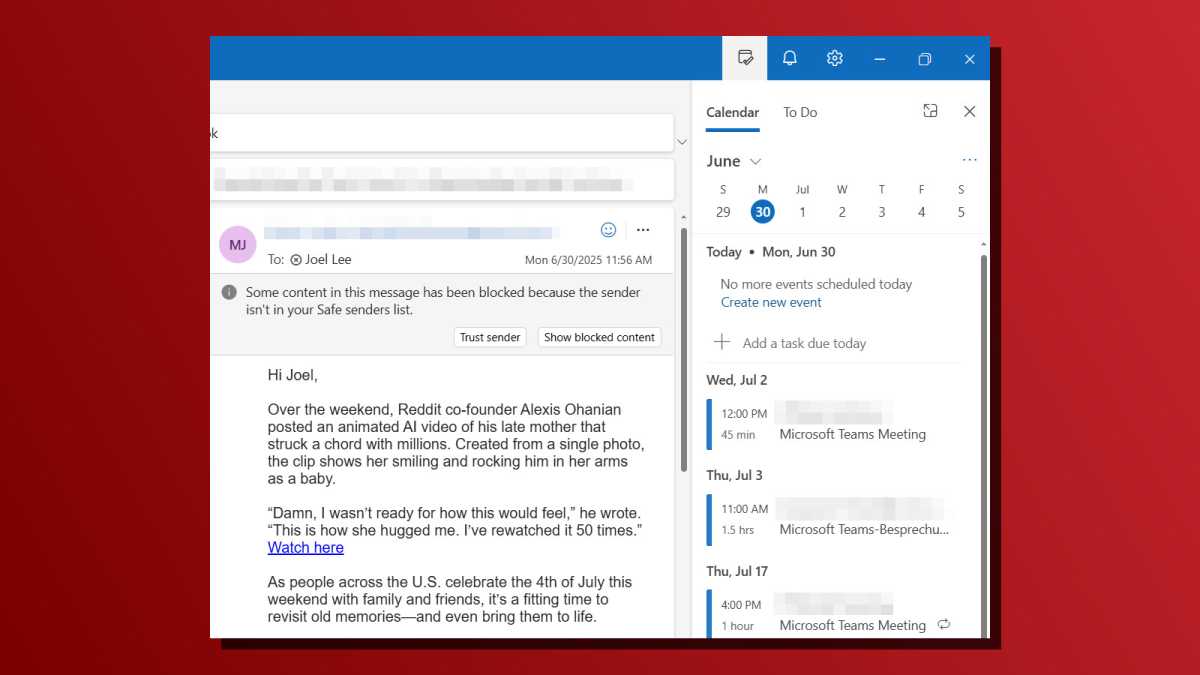Click the remove icon beside Joel Lee
Image resolution: width=1200 pixels, height=675 pixels.
click(296, 259)
